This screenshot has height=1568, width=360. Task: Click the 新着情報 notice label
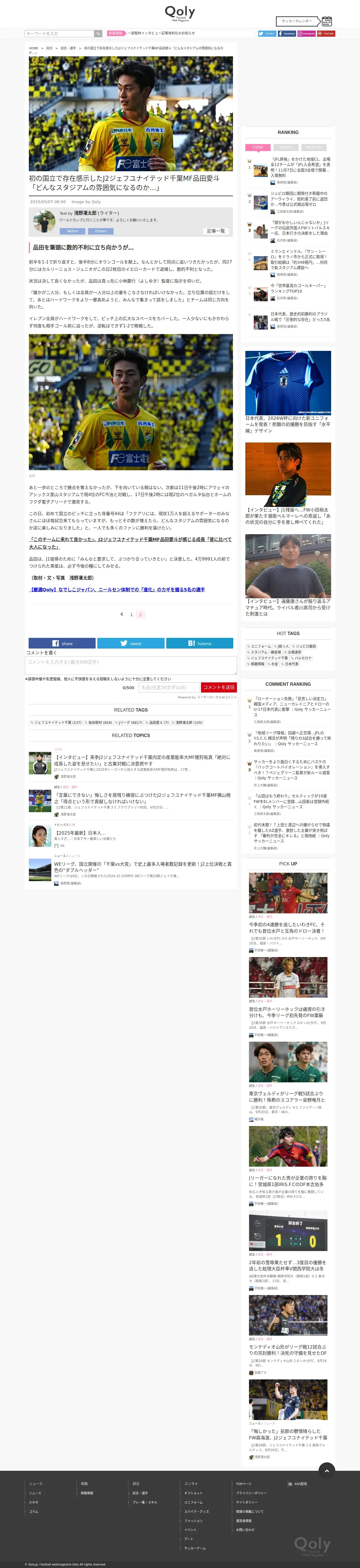(x=115, y=33)
